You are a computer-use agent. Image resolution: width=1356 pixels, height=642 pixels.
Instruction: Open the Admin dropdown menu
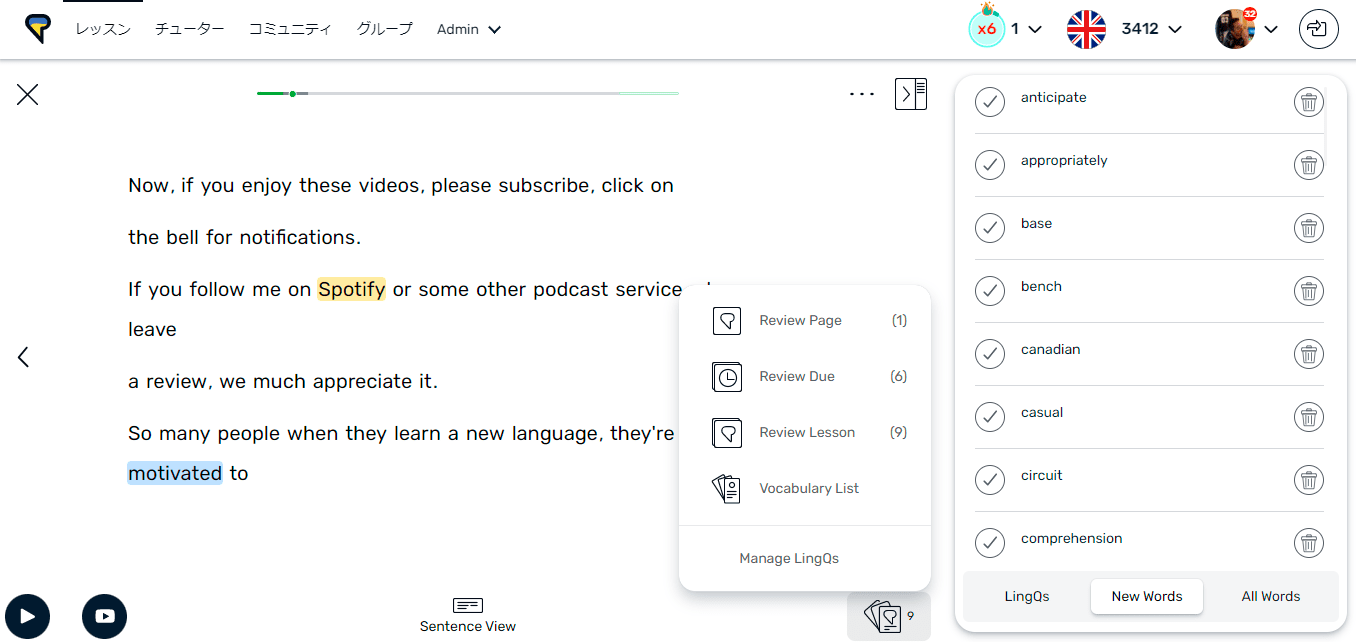point(468,29)
